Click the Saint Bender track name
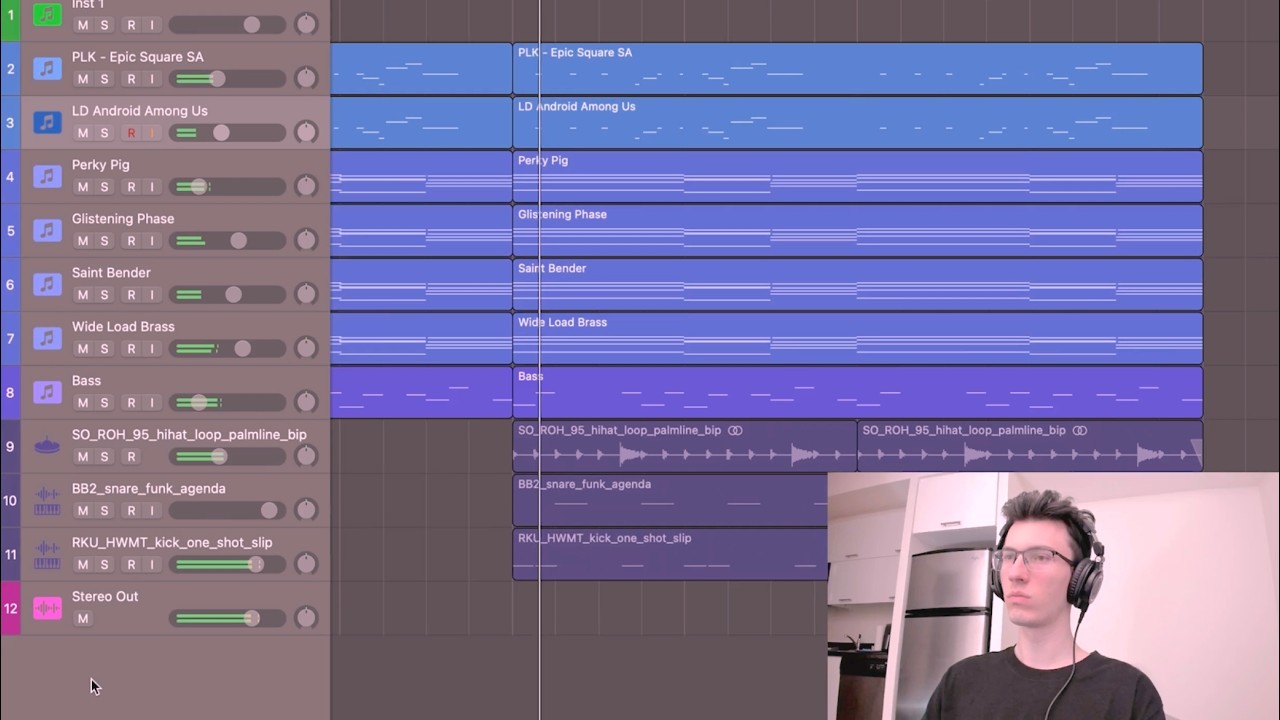Screen dimensions: 1280x720 (x=111, y=273)
